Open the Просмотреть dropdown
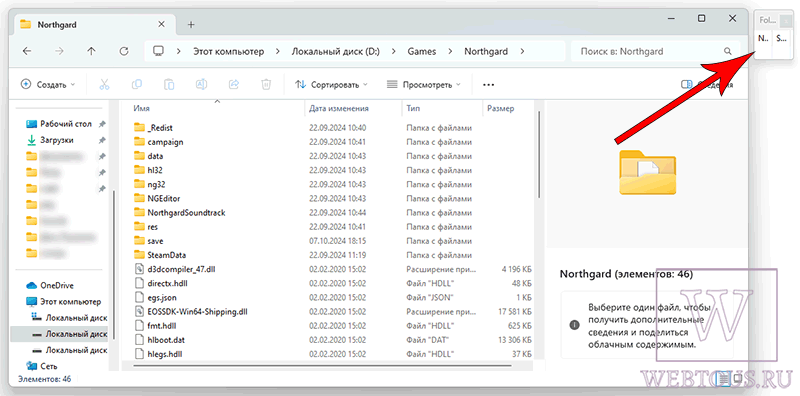This screenshot has width=800, height=396. point(423,85)
